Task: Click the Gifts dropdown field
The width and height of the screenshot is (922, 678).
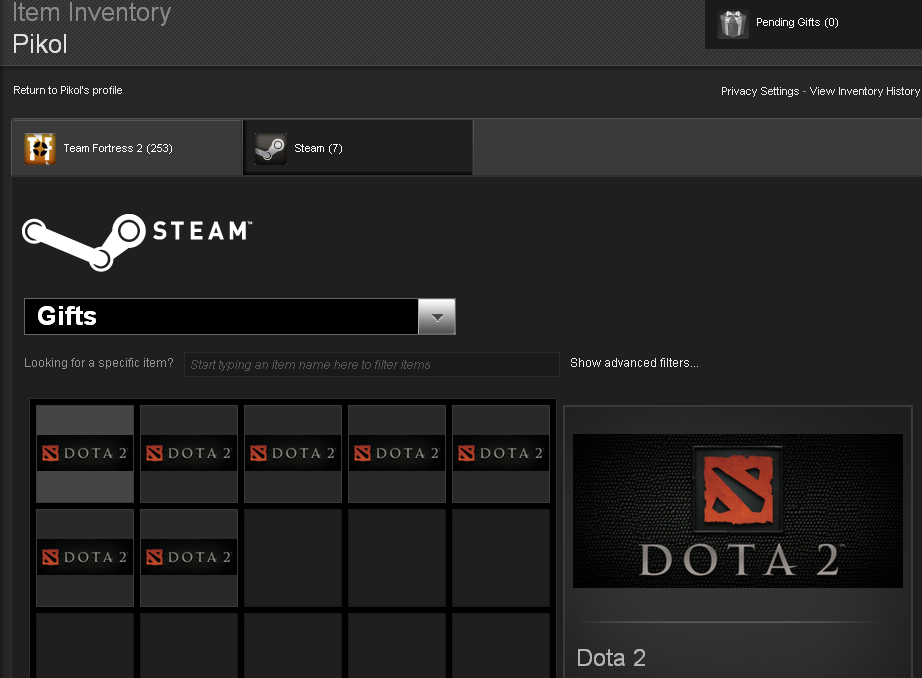Action: pyautogui.click(x=239, y=316)
